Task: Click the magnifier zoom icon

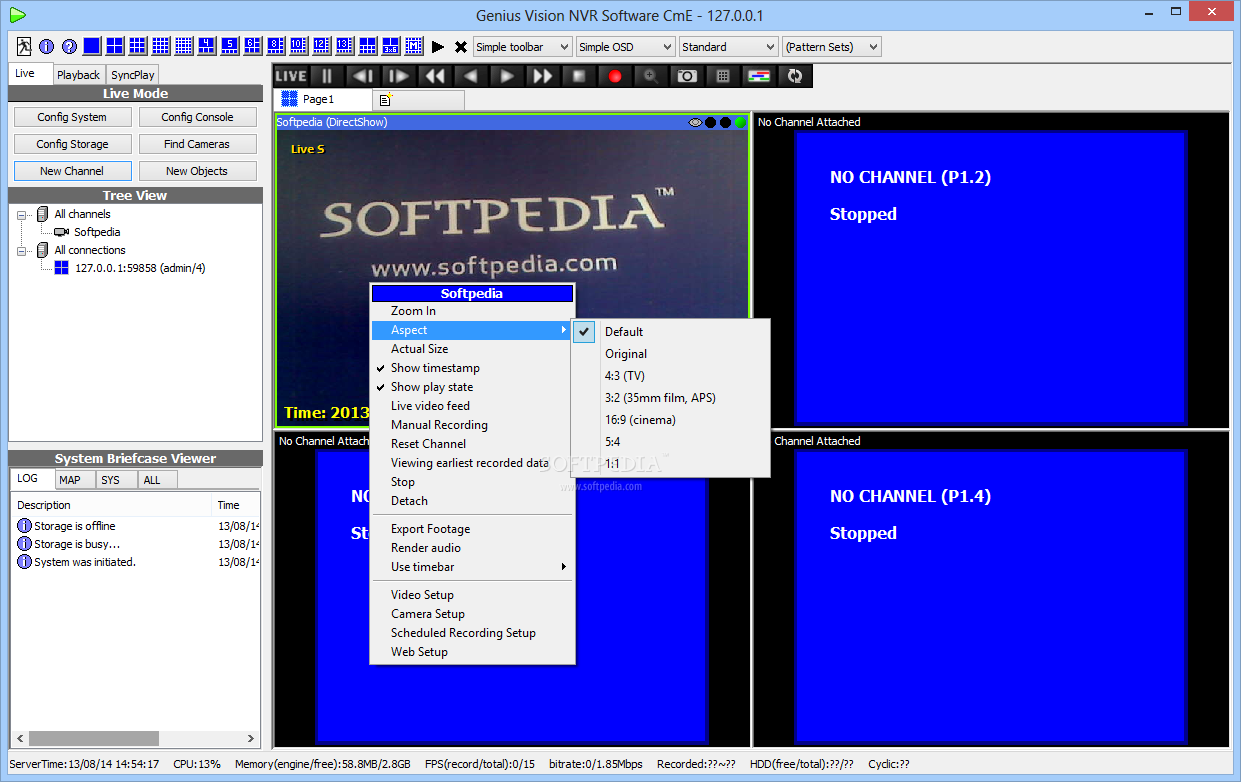Action: coord(650,75)
